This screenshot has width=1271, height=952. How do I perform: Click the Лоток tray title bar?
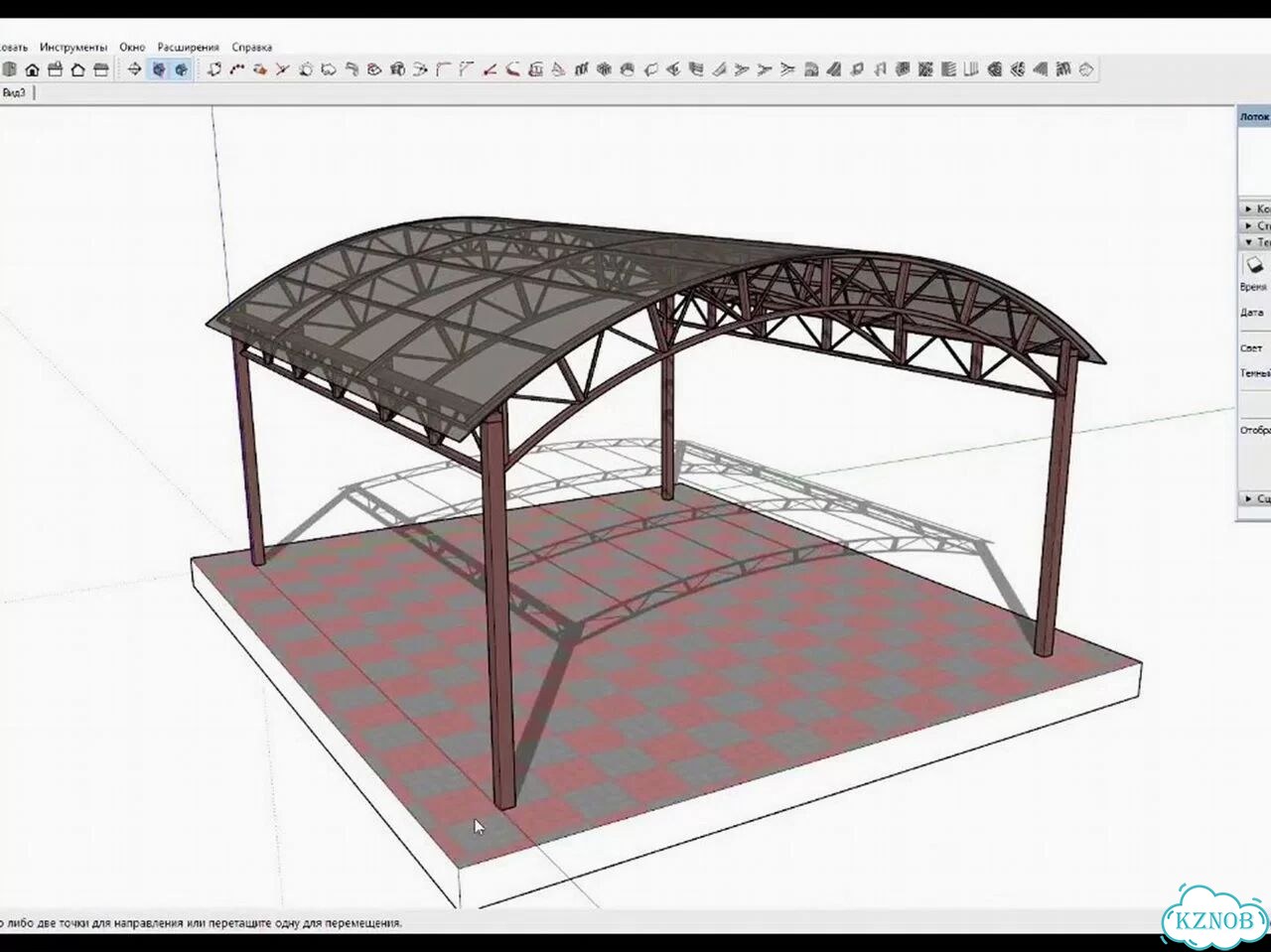pyautogui.click(x=1254, y=116)
